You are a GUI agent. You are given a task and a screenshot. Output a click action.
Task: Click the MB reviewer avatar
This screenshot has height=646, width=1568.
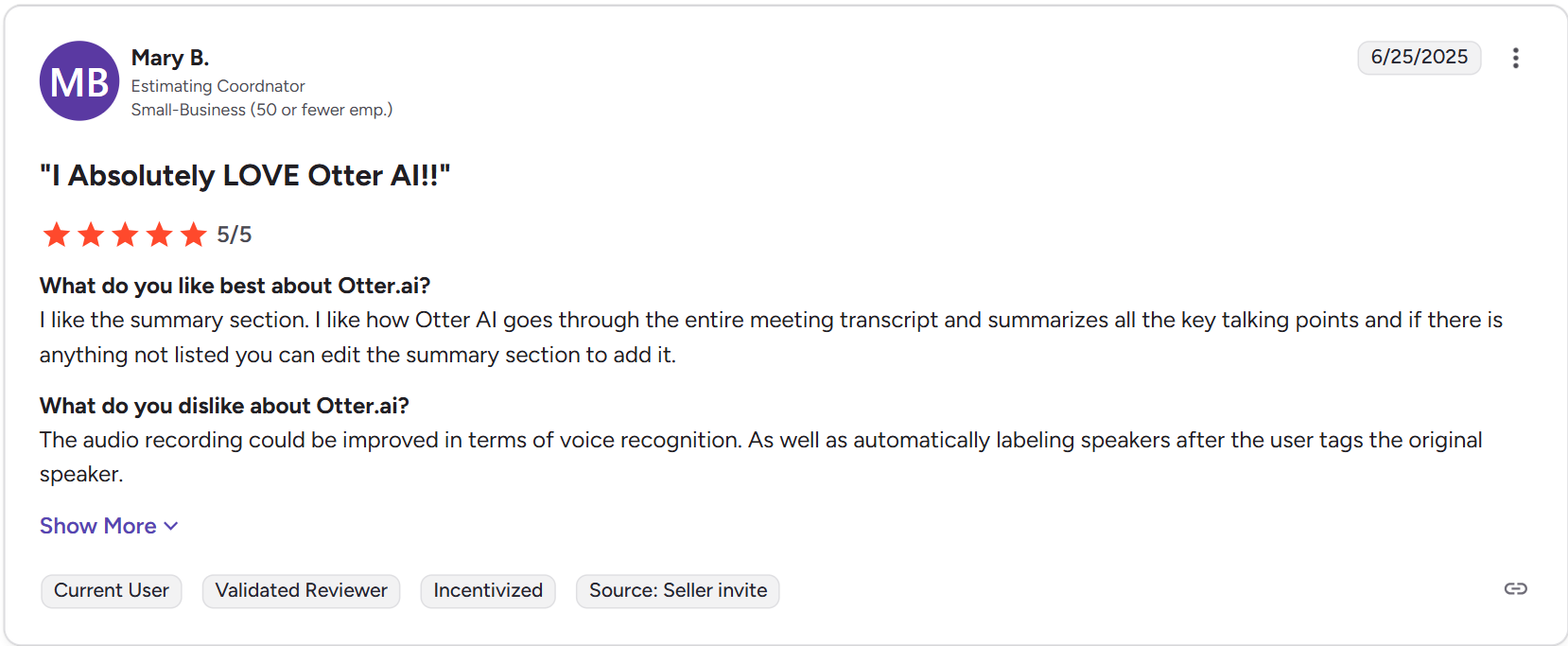79,81
